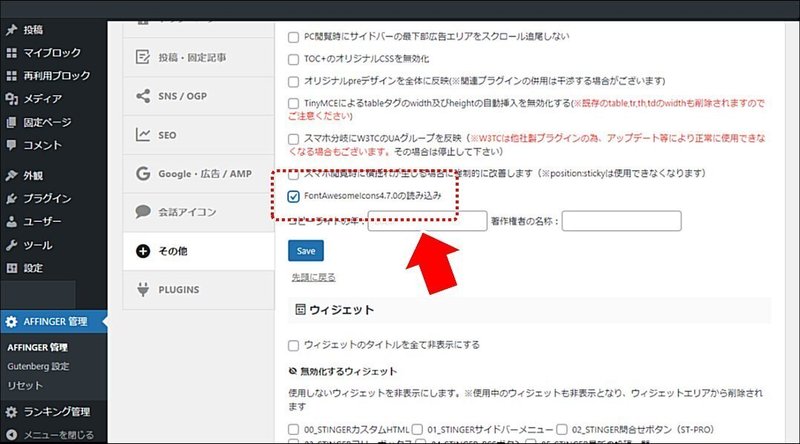Viewport: 800px width, 444px height.
Task: Click the Google G icon
Action: coord(143,174)
